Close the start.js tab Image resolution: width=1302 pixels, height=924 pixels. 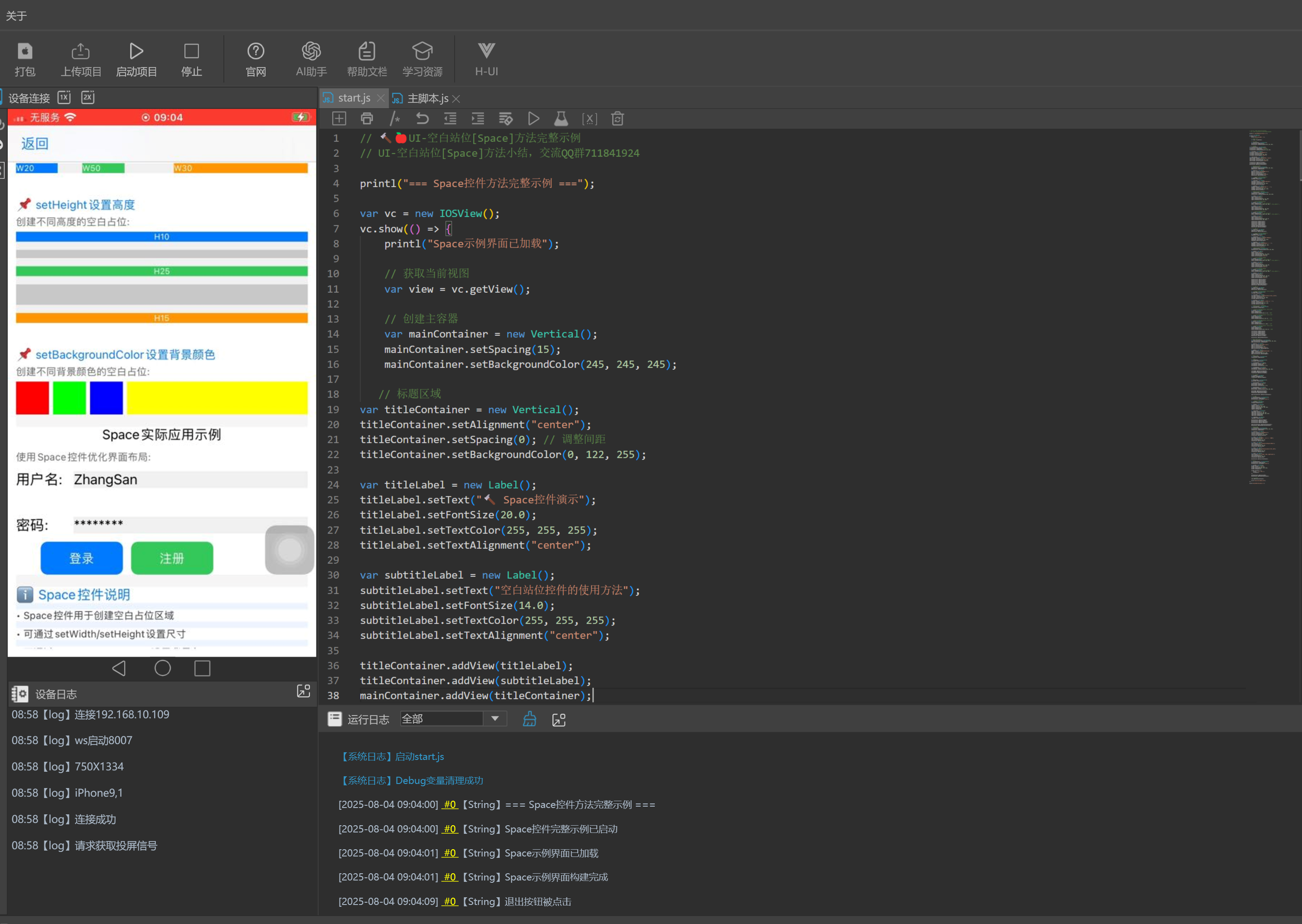381,98
